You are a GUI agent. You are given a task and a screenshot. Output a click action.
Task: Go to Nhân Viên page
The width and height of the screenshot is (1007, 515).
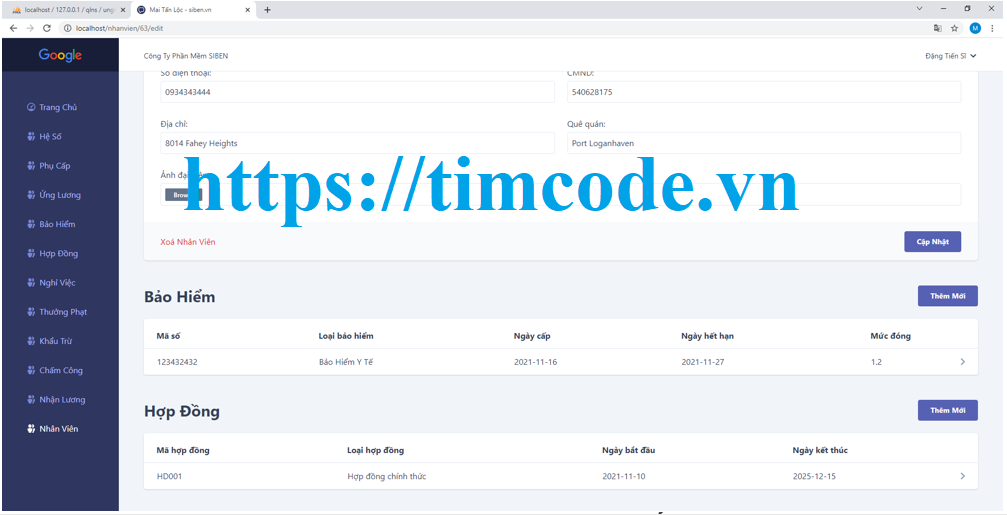coord(58,429)
